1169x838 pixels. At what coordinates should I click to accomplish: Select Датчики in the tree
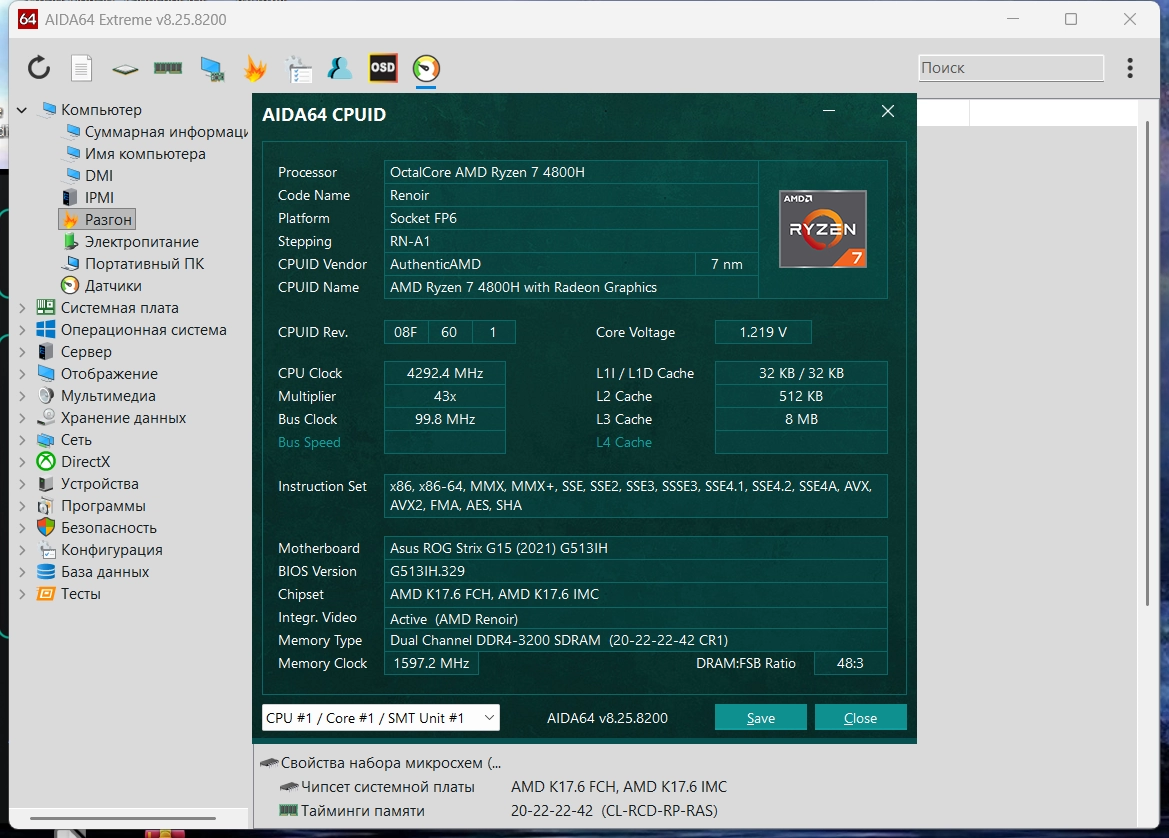coord(112,286)
